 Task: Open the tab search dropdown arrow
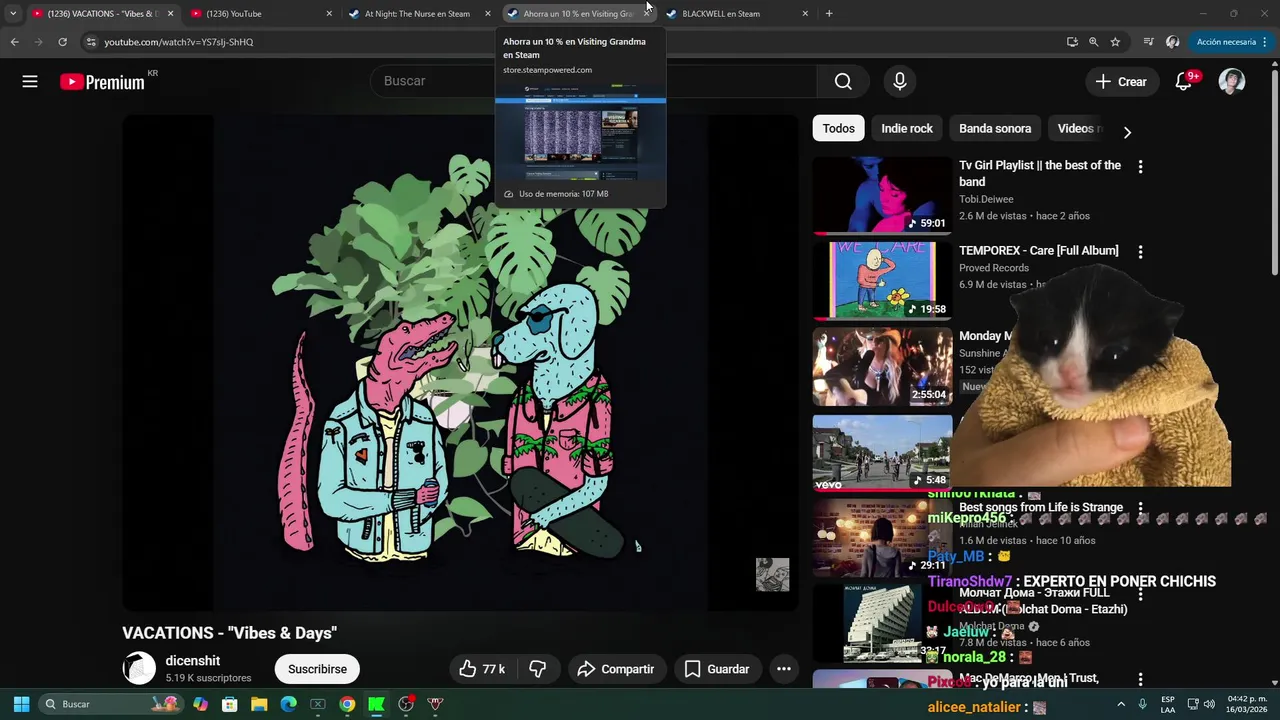click(13, 14)
